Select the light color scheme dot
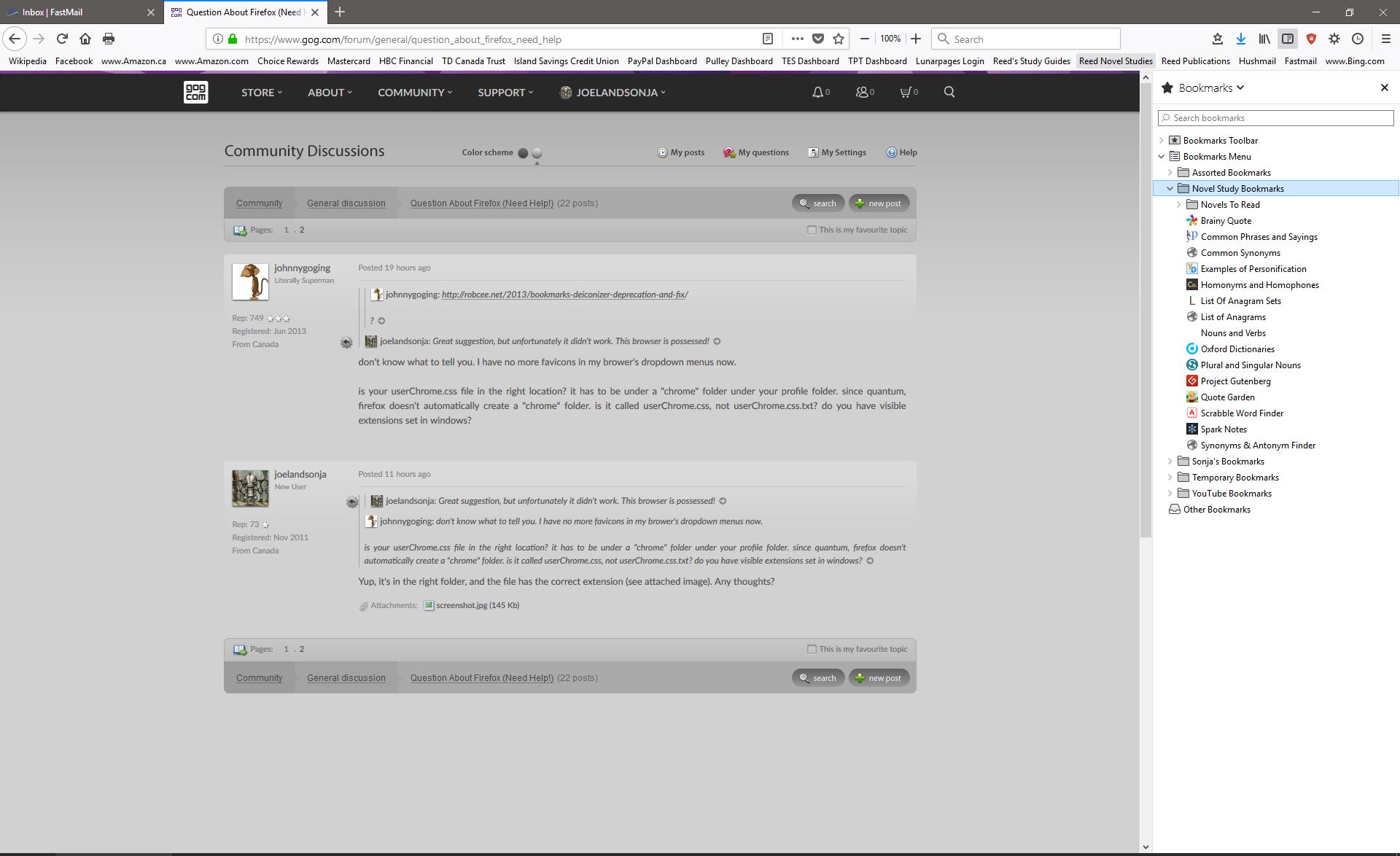The width and height of the screenshot is (1400, 856). (537, 153)
